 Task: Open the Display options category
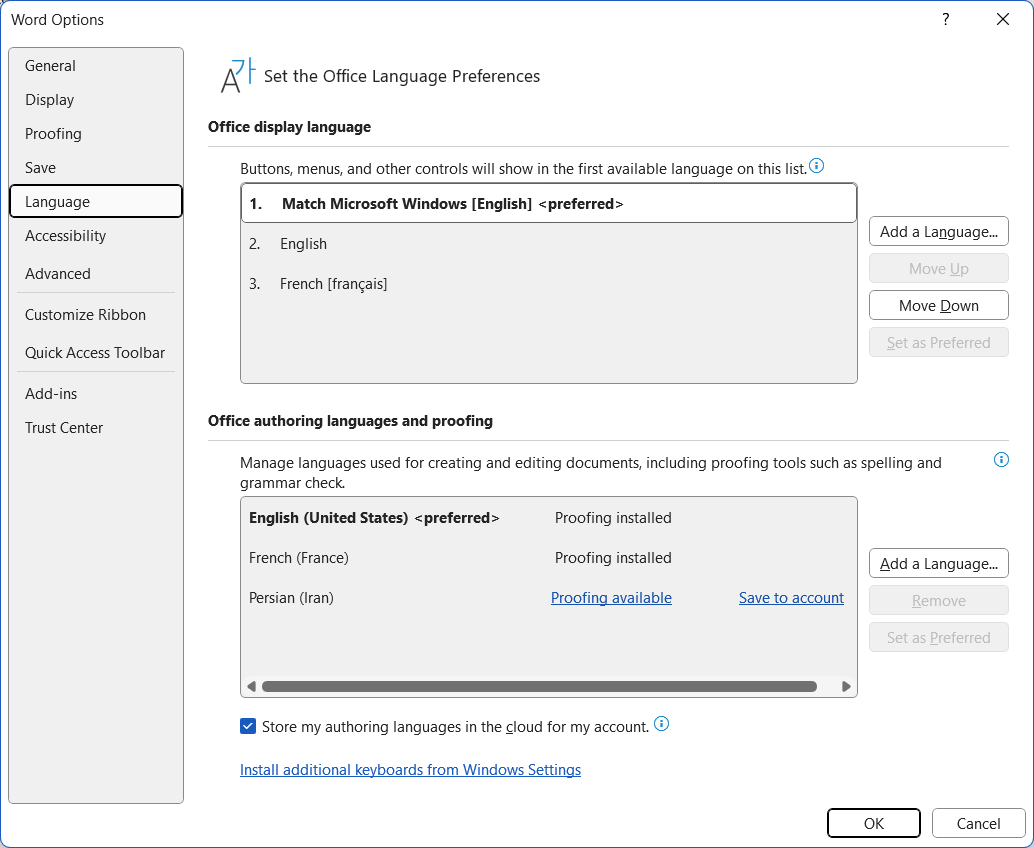[x=96, y=100]
